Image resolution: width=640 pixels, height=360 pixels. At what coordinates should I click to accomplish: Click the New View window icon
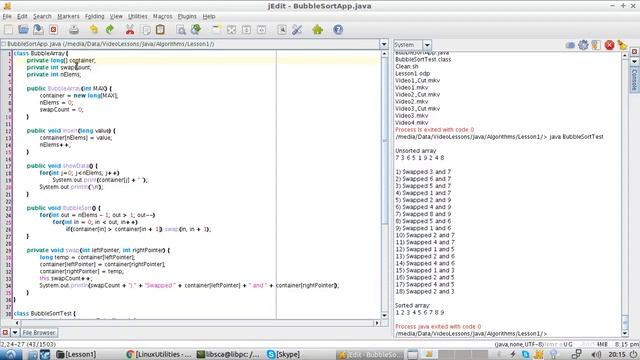(x=216, y=29)
